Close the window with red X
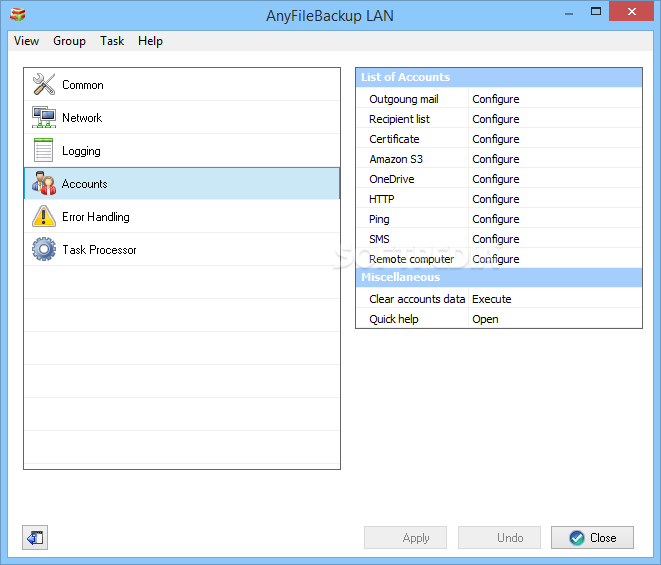661x565 pixels. pyautogui.click(x=631, y=11)
